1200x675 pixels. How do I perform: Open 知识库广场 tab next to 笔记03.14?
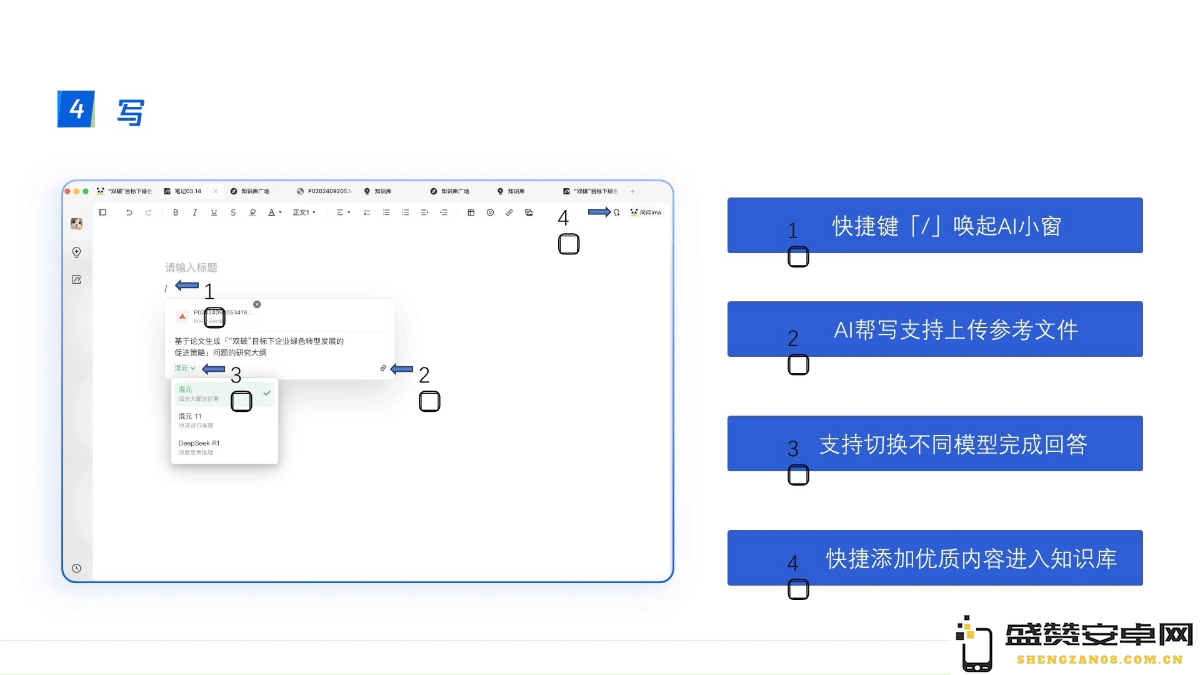[249, 191]
